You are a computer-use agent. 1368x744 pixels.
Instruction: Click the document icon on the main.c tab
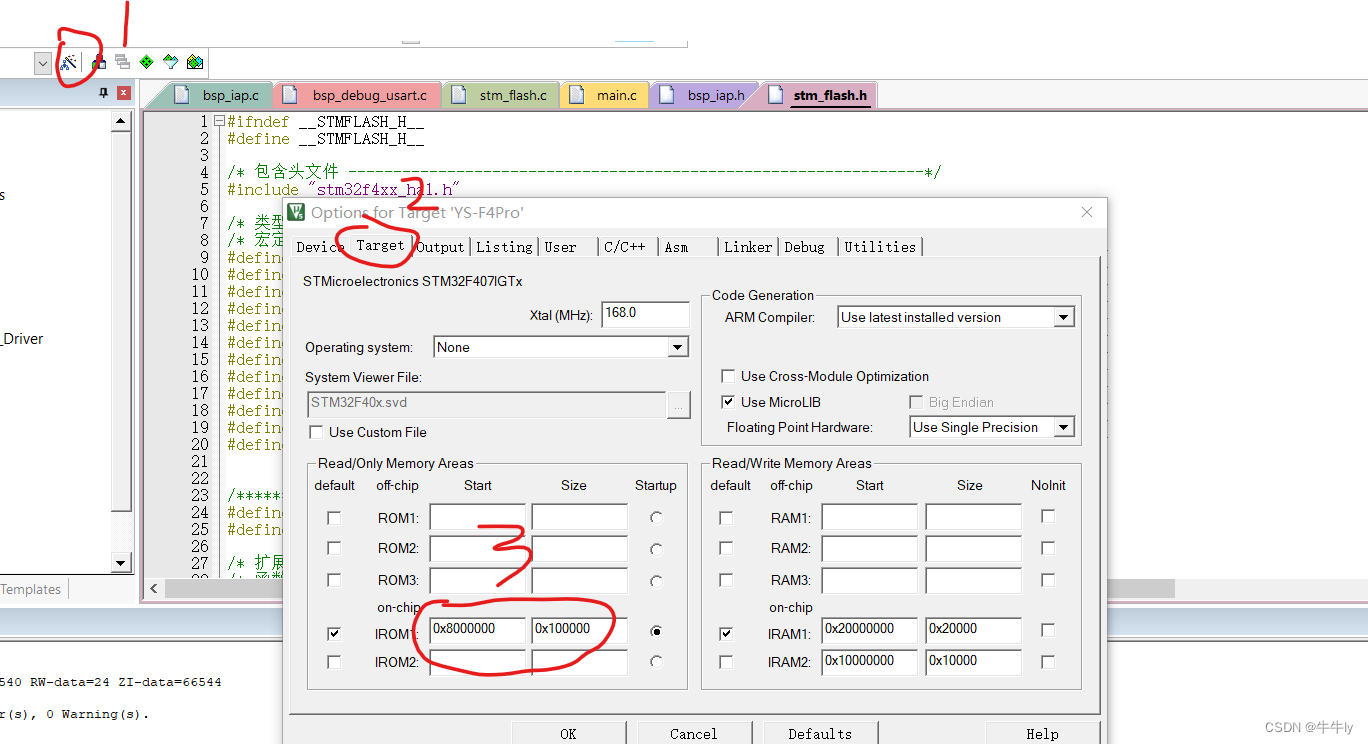(x=576, y=92)
